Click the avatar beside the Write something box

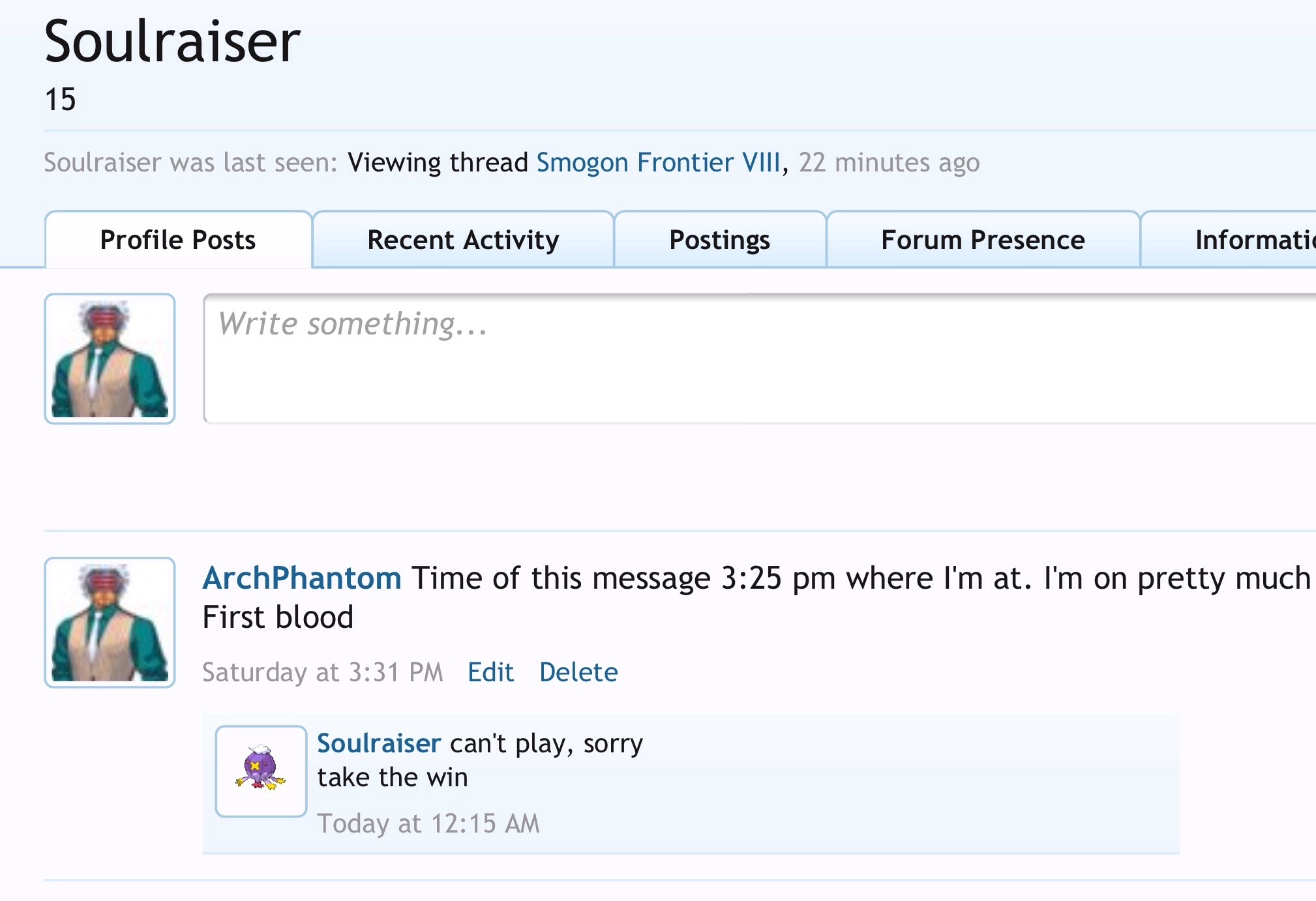click(110, 359)
